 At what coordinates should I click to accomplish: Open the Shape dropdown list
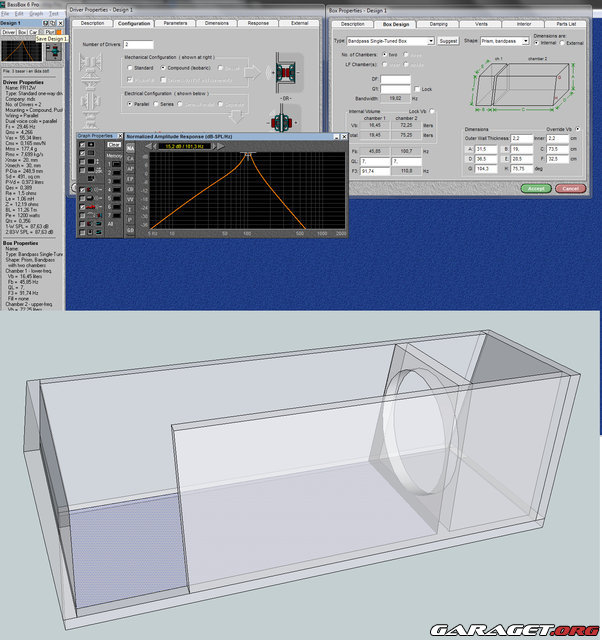[x=524, y=41]
